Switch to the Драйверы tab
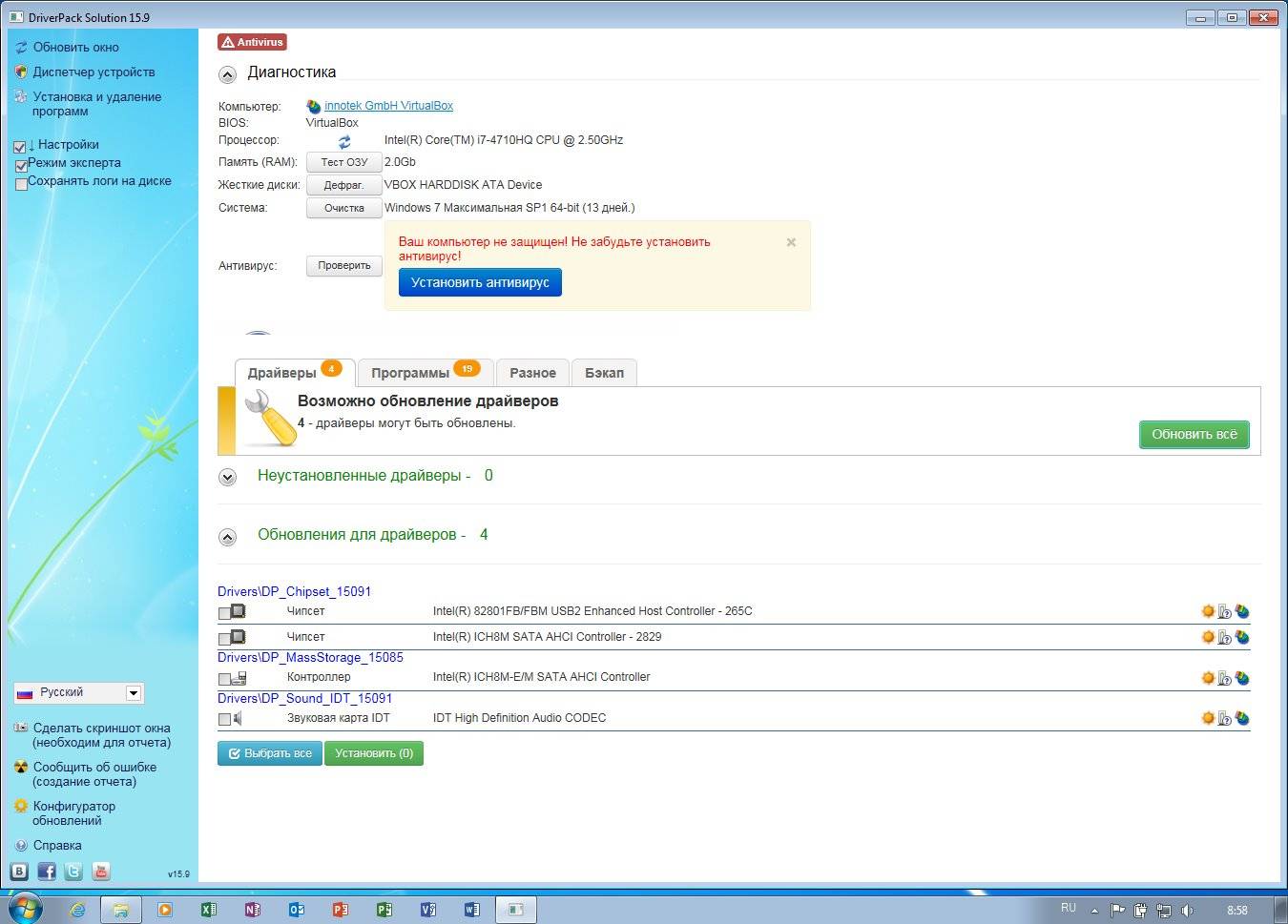Image resolution: width=1288 pixels, height=924 pixels. (295, 373)
